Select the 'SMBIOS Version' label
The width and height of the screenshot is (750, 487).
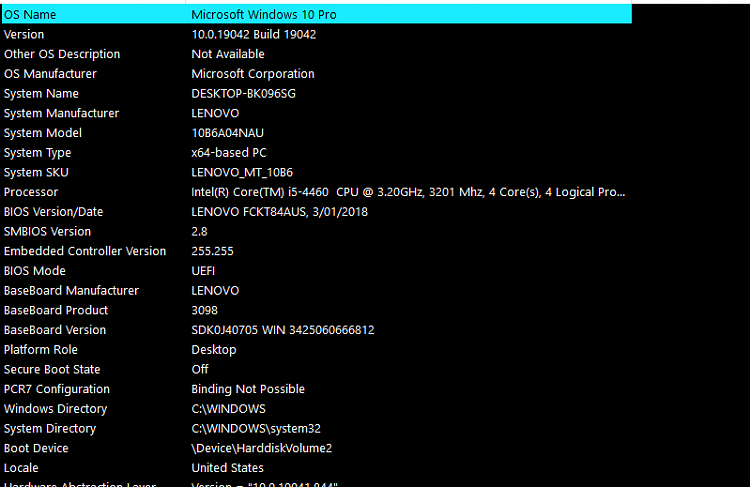(x=47, y=232)
